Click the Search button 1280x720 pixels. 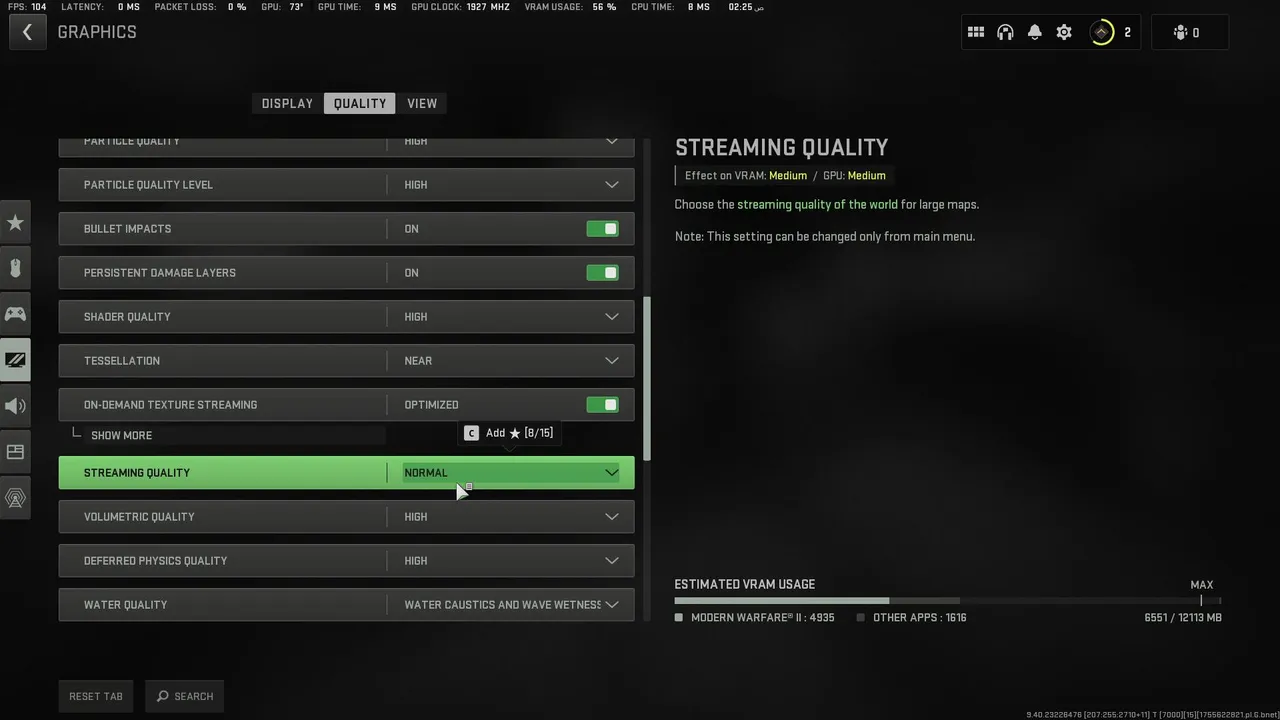(x=185, y=696)
